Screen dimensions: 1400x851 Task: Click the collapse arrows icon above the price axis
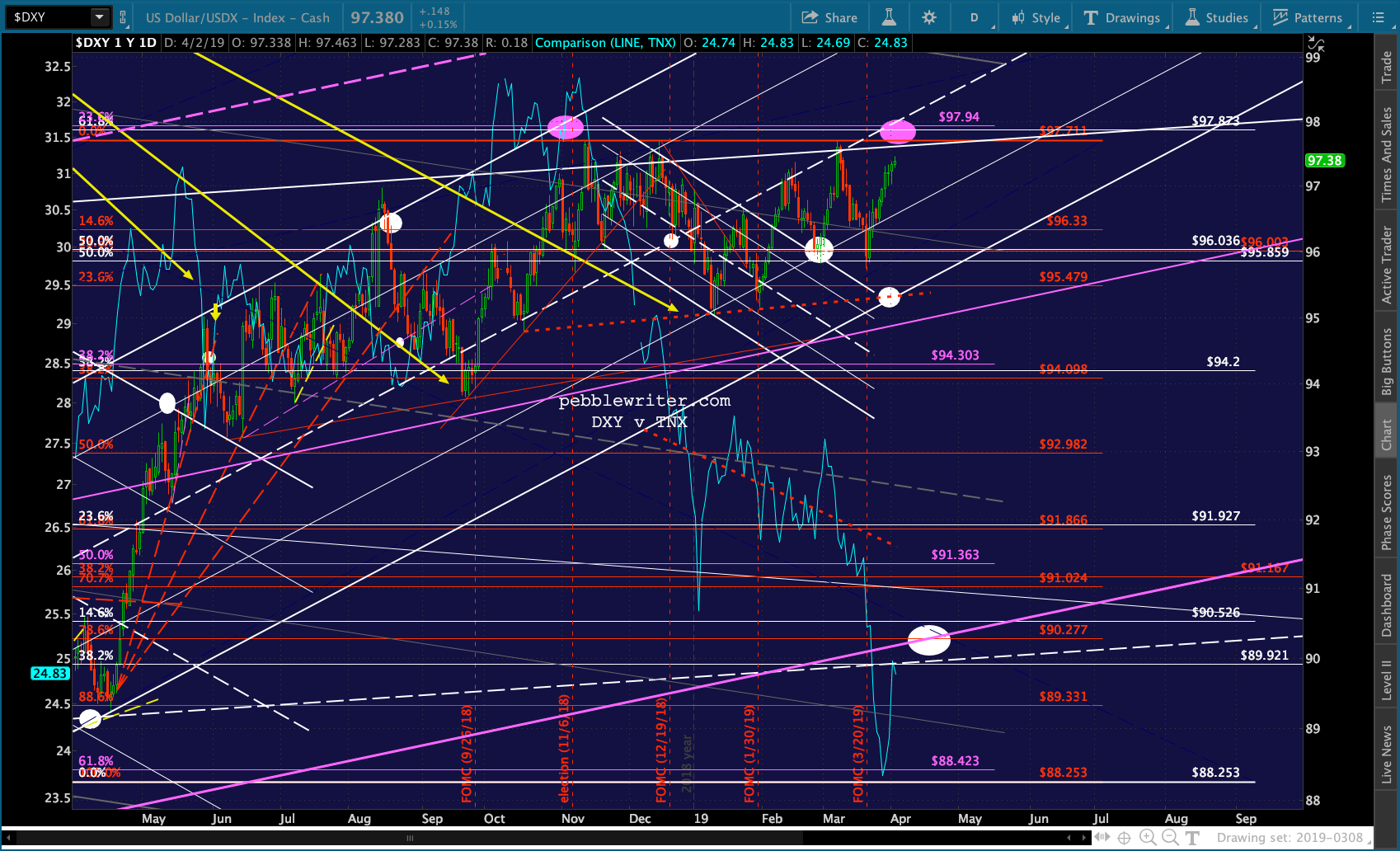[1316, 44]
